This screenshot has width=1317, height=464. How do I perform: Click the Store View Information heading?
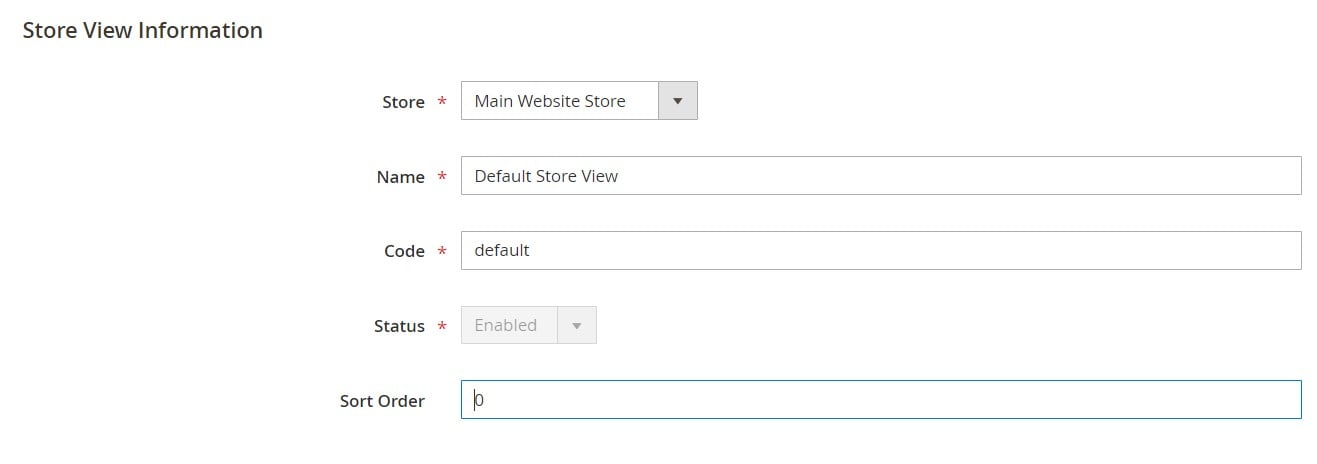pyautogui.click(x=142, y=31)
